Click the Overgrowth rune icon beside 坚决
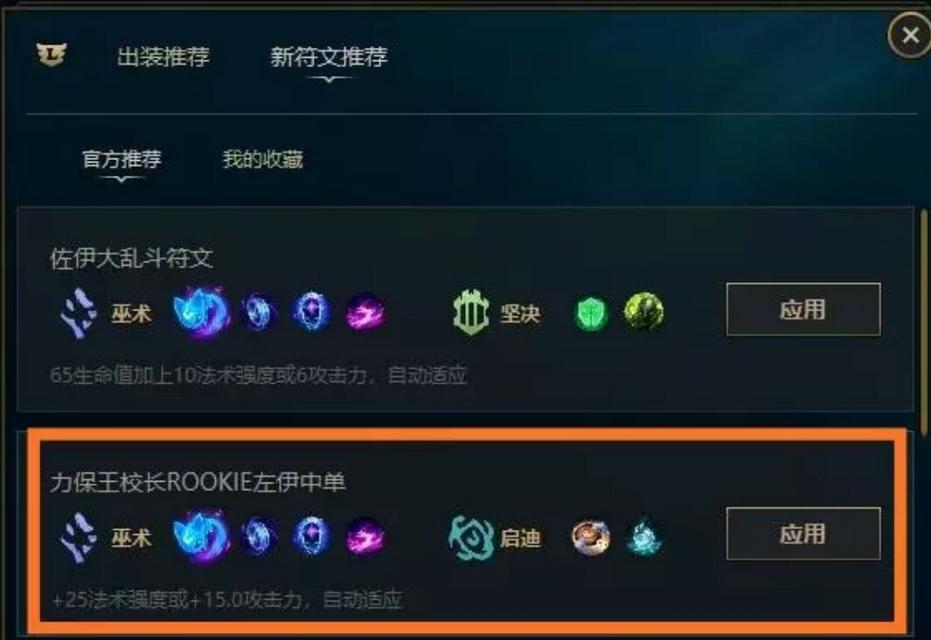Image resolution: width=931 pixels, height=640 pixels. tap(644, 311)
